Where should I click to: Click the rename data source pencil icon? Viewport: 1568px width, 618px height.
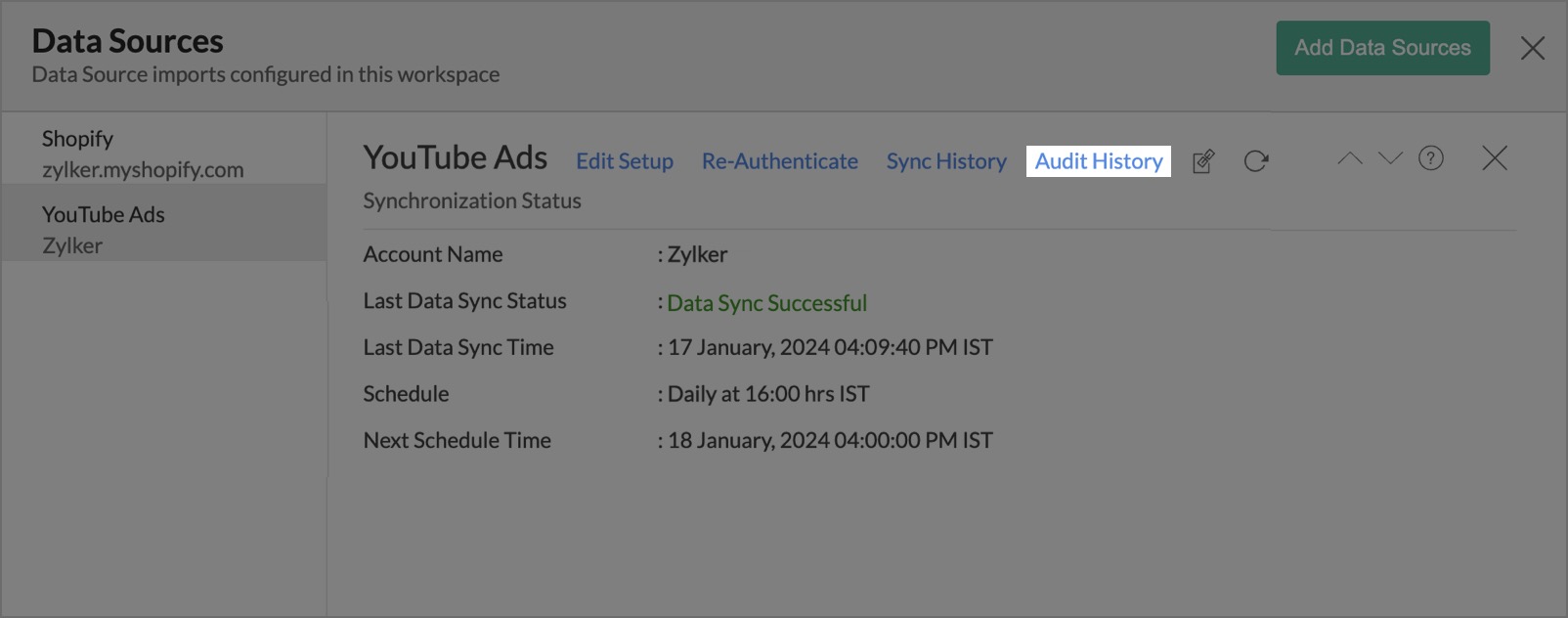pos(1203,161)
